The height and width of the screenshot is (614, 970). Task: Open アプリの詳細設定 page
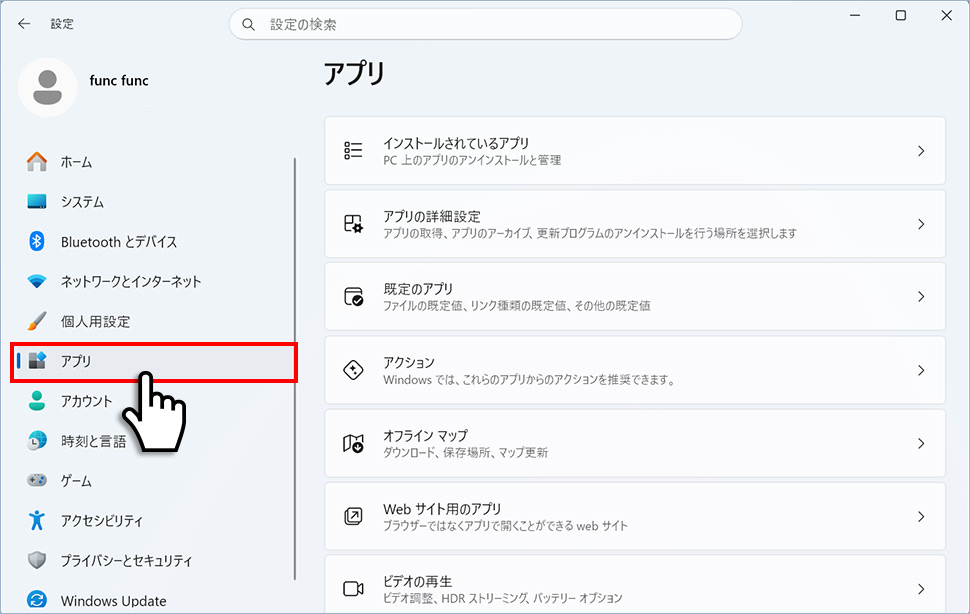[x=635, y=224]
